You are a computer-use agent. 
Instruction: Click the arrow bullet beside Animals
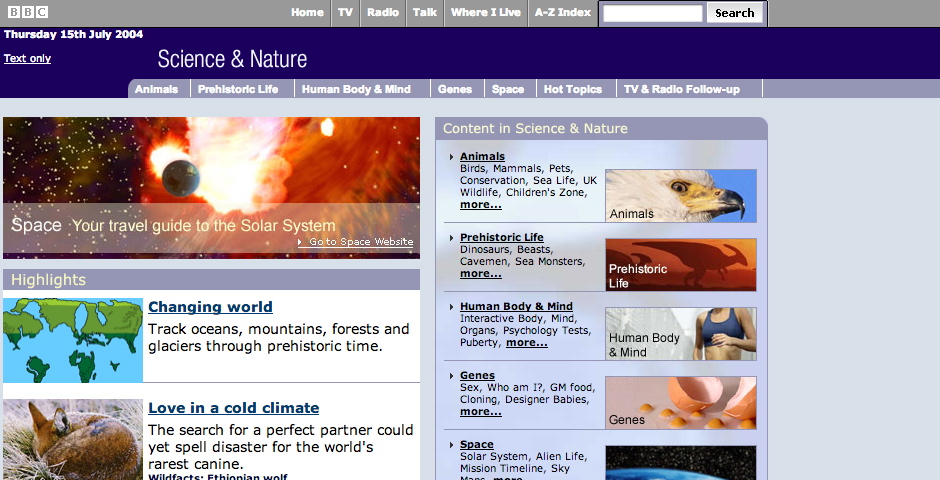point(451,157)
